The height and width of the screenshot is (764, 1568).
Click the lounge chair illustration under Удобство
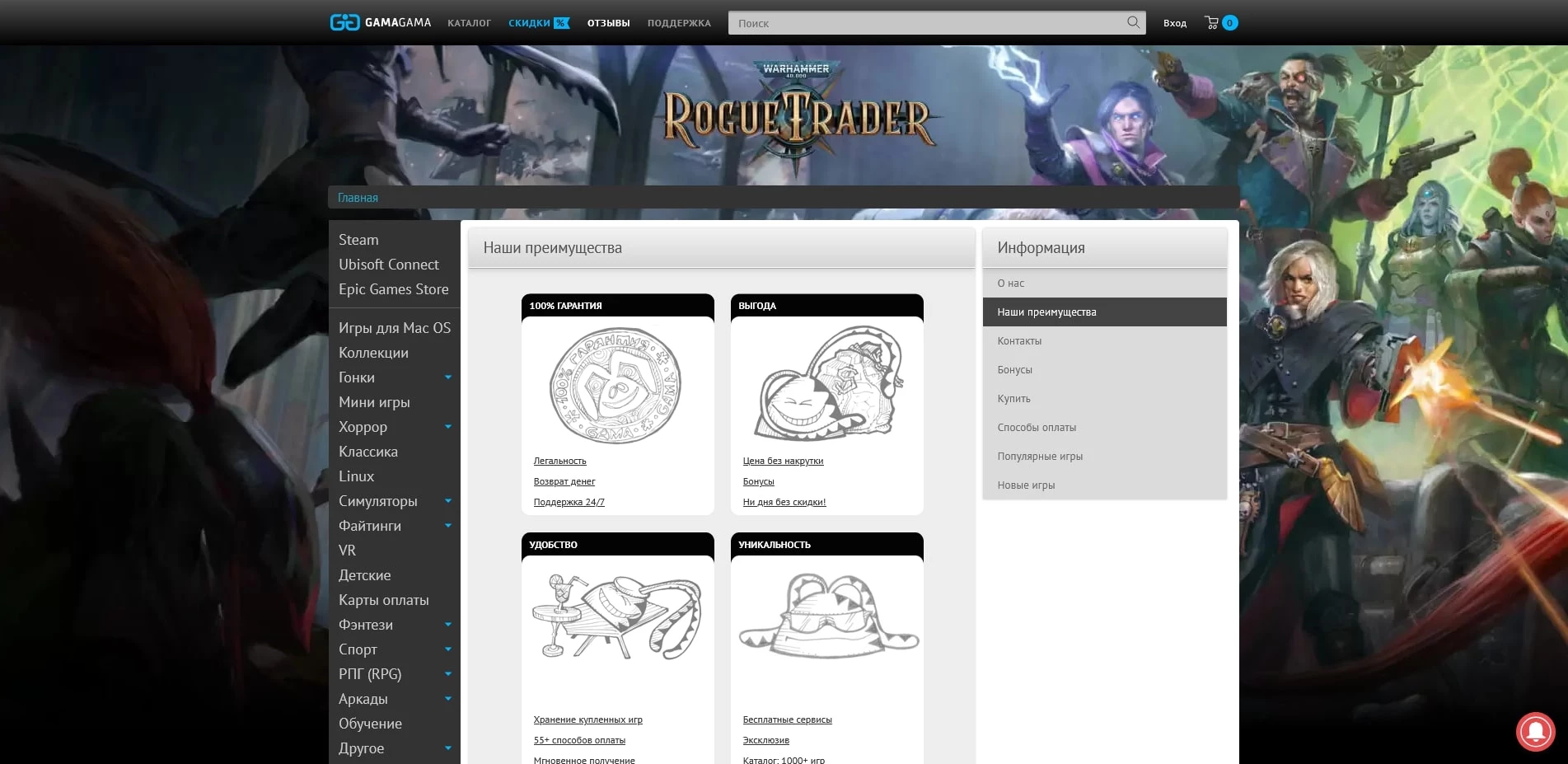coord(616,617)
